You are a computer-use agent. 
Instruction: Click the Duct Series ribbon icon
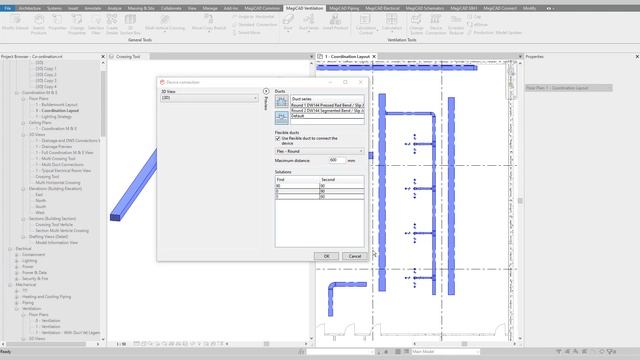(x=309, y=22)
